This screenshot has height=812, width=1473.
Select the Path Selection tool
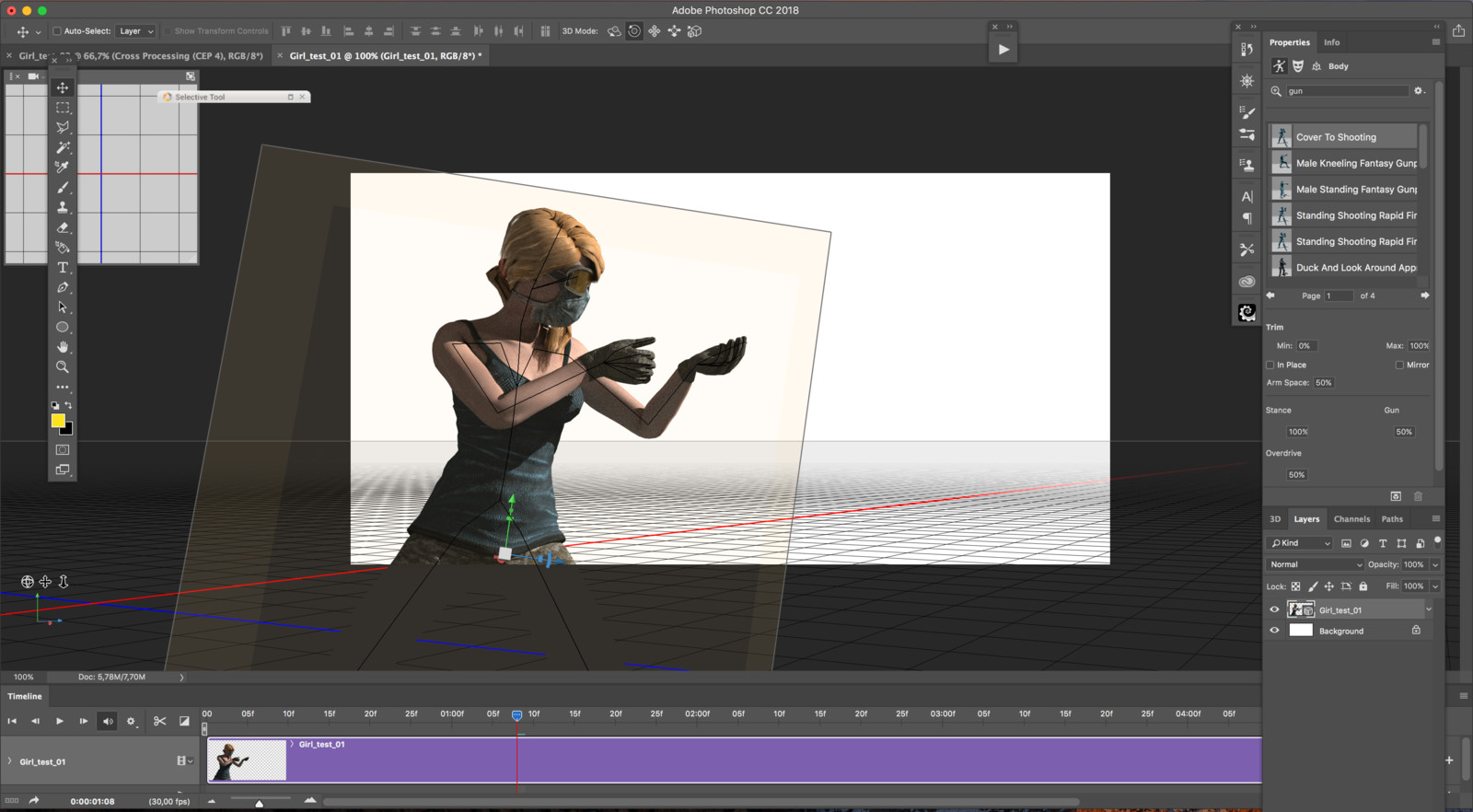(63, 307)
